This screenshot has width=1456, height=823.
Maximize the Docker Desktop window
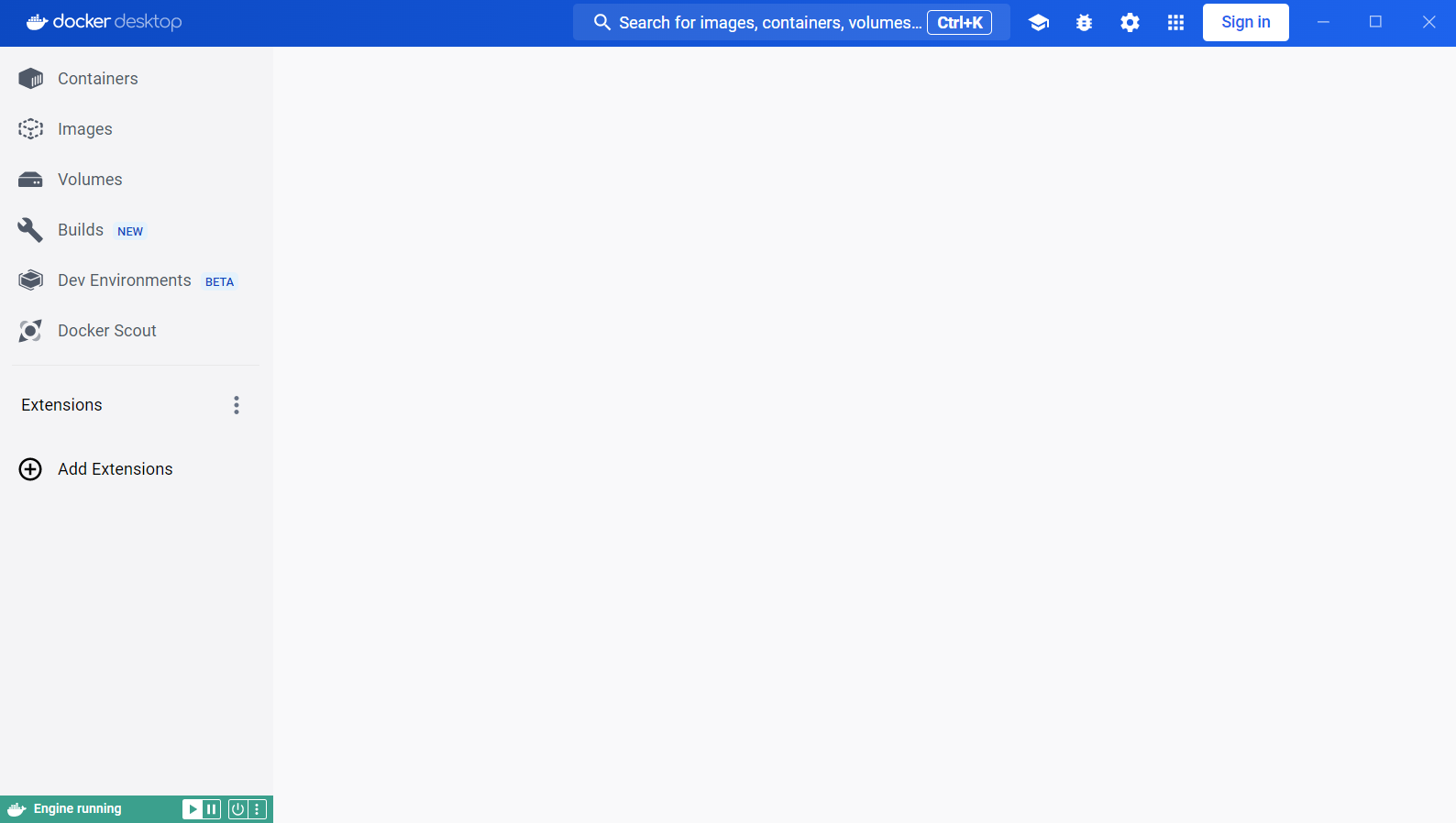(x=1375, y=22)
